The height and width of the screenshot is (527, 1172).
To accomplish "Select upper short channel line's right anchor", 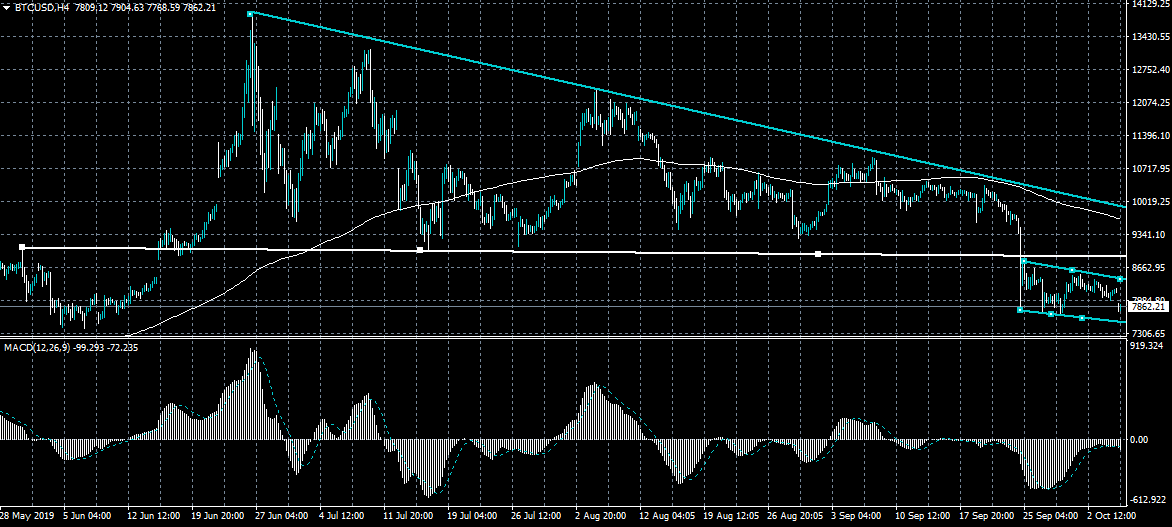I will pos(1120,279).
